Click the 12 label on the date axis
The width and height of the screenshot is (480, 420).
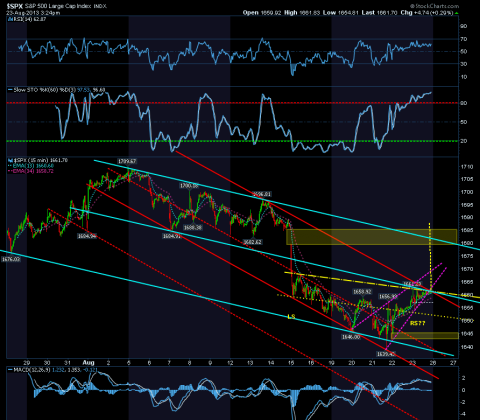[x=230, y=363]
